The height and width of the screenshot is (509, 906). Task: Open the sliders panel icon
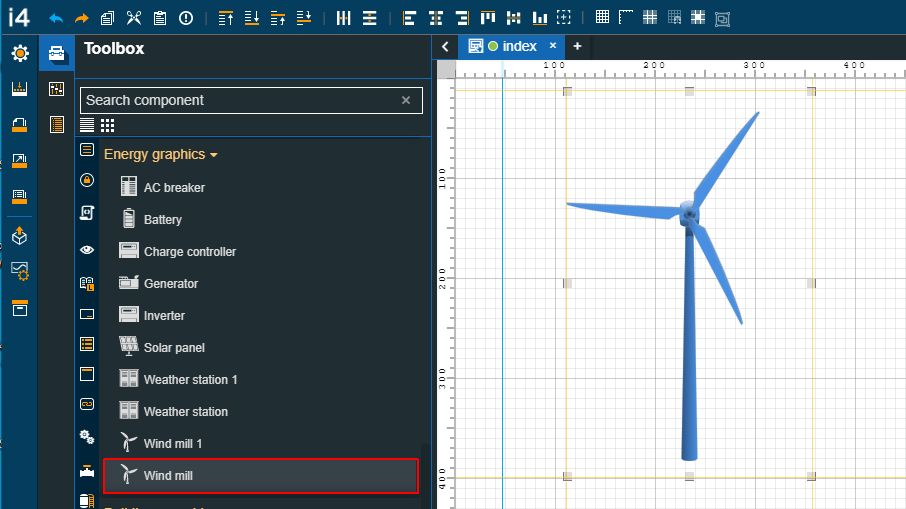click(x=57, y=88)
